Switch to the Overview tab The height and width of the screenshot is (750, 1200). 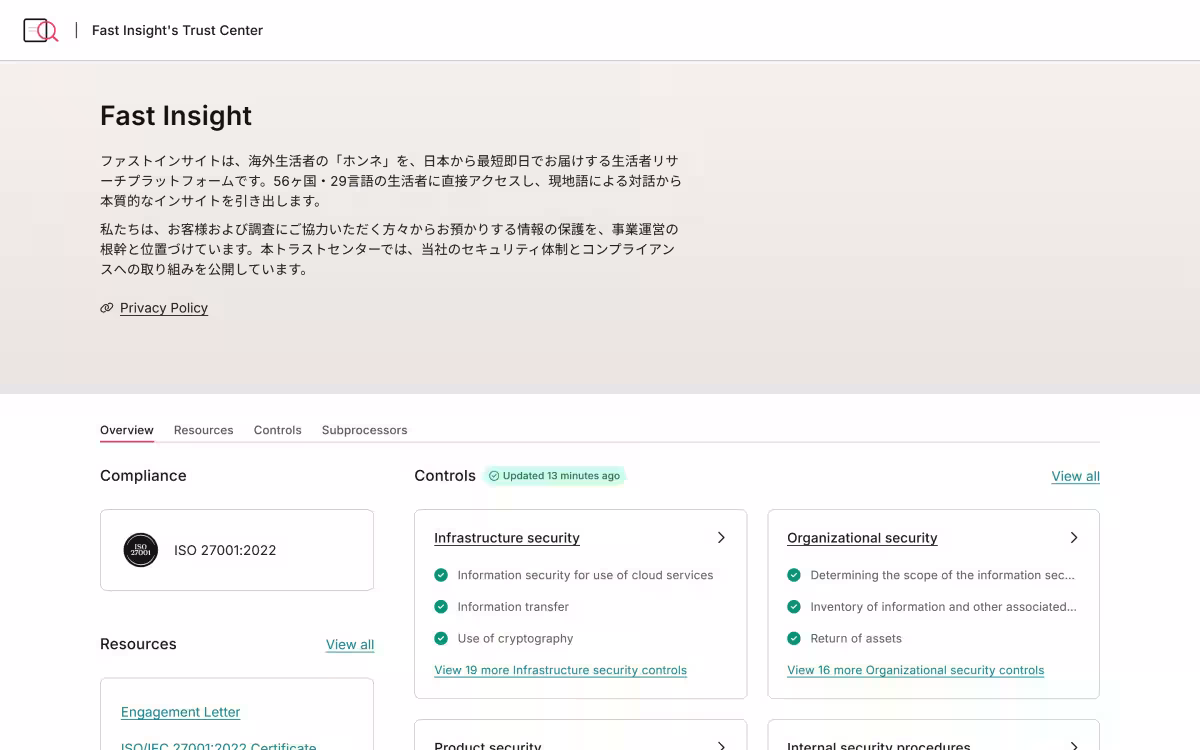coord(127,430)
